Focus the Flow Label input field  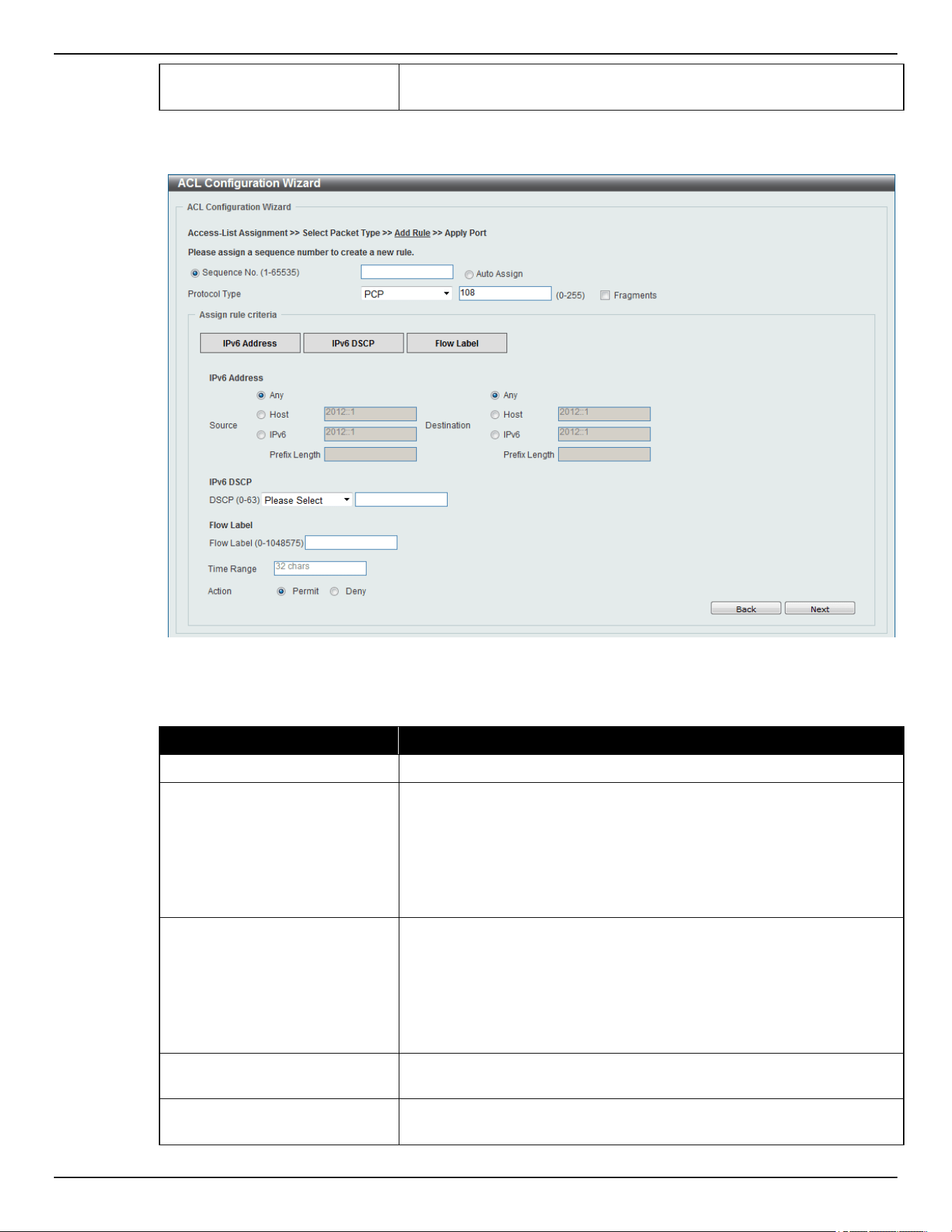pyautogui.click(x=351, y=543)
